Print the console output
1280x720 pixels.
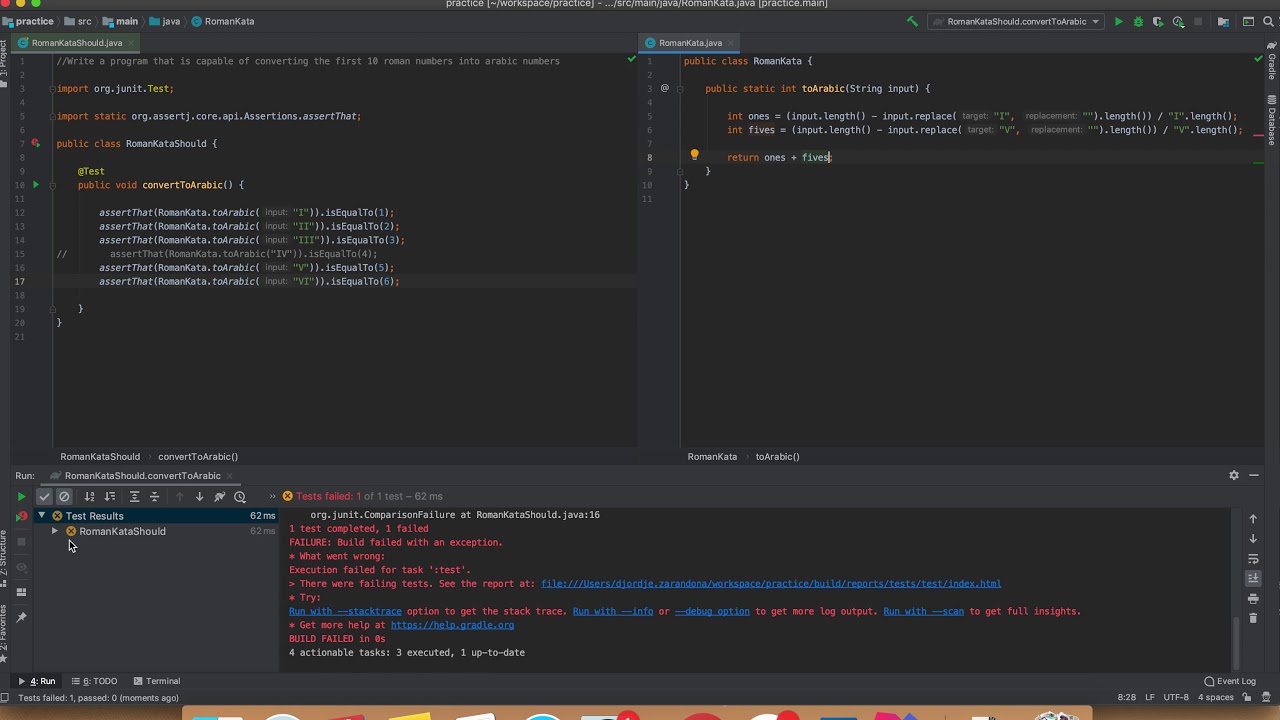(x=1253, y=598)
